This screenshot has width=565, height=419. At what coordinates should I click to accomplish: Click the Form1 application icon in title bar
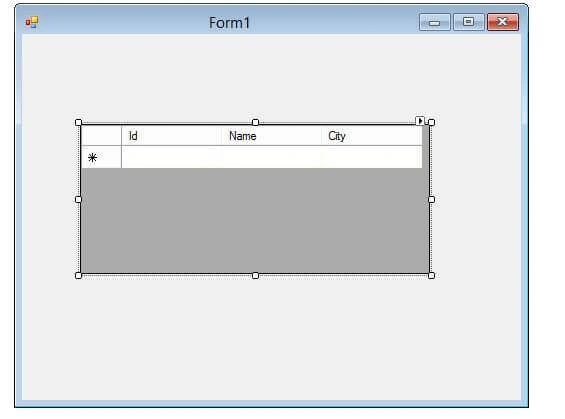point(32,22)
